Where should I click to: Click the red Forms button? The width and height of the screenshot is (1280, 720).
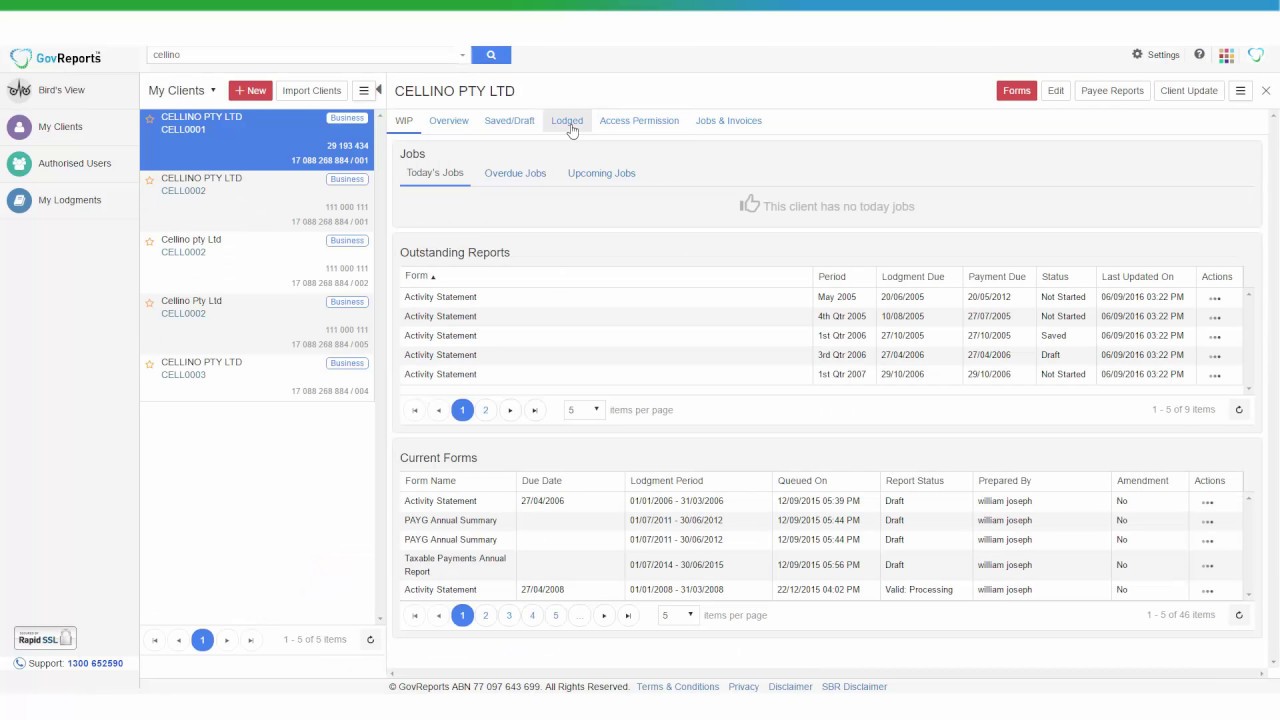pyautogui.click(x=1017, y=91)
